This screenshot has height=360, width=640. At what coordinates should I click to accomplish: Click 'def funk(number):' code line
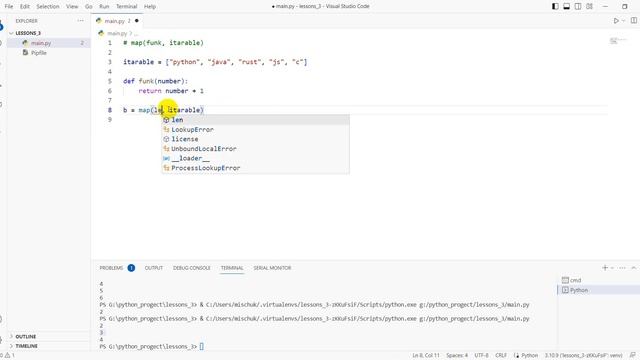pyautogui.click(x=156, y=81)
